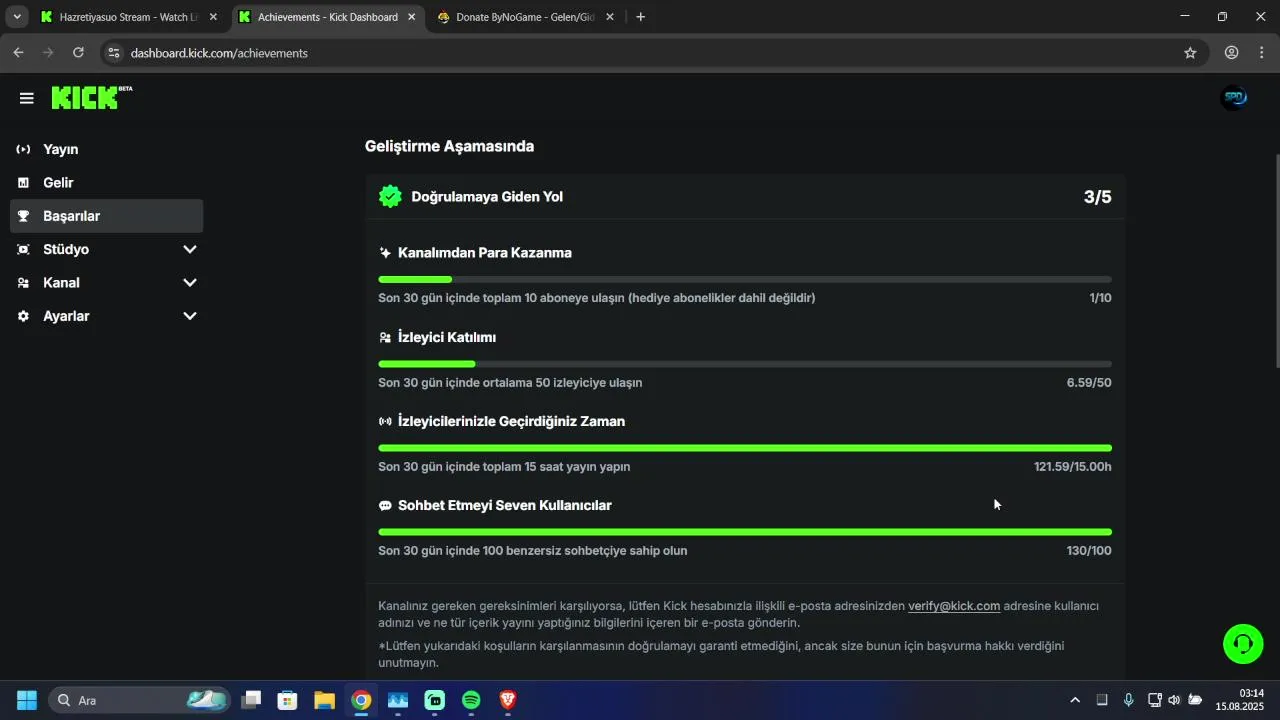Open File Explorer from the taskbar
The width and height of the screenshot is (1280, 720).
(324, 700)
